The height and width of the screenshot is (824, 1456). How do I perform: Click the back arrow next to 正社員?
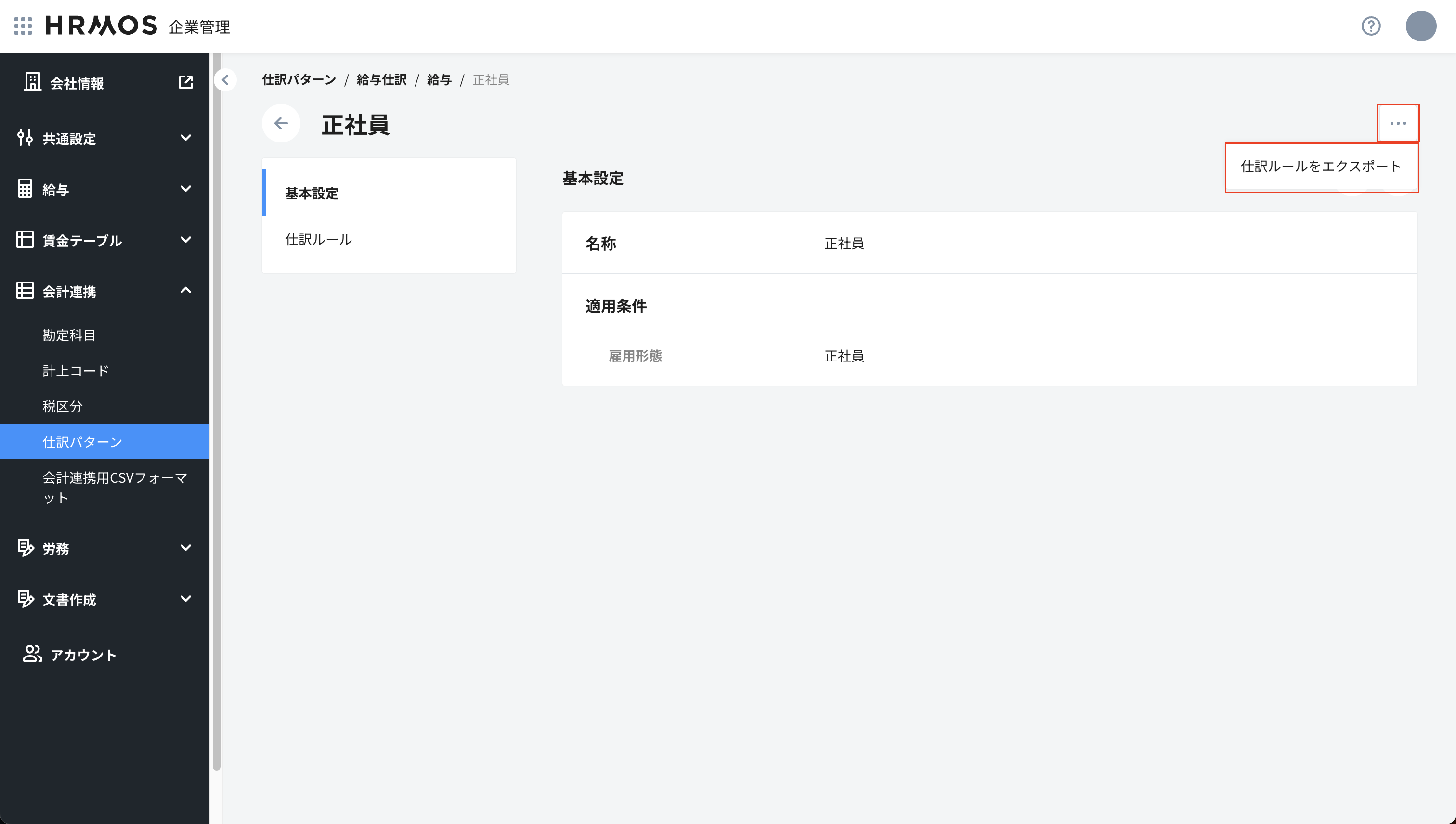[x=281, y=123]
